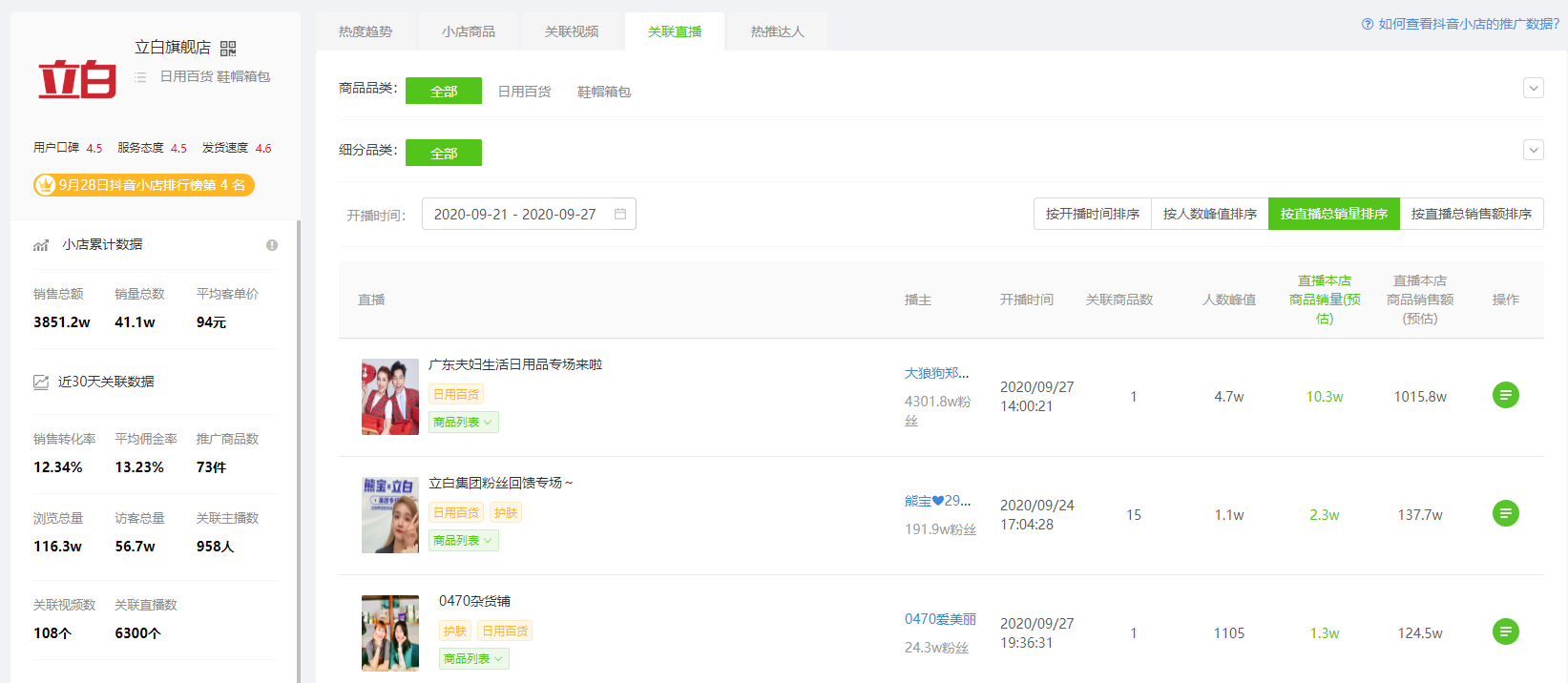Viewport: 1568px width, 683px height.
Task: Open thumbnail of 广东夫妇生活日用品专场来啦 livestream
Action: click(390, 397)
